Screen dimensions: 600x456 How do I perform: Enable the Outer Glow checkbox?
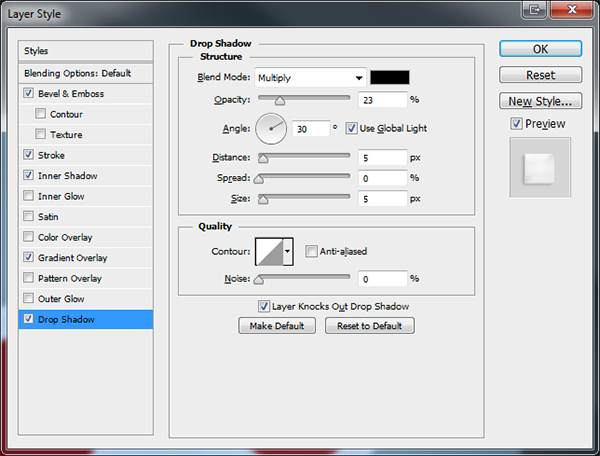28,298
